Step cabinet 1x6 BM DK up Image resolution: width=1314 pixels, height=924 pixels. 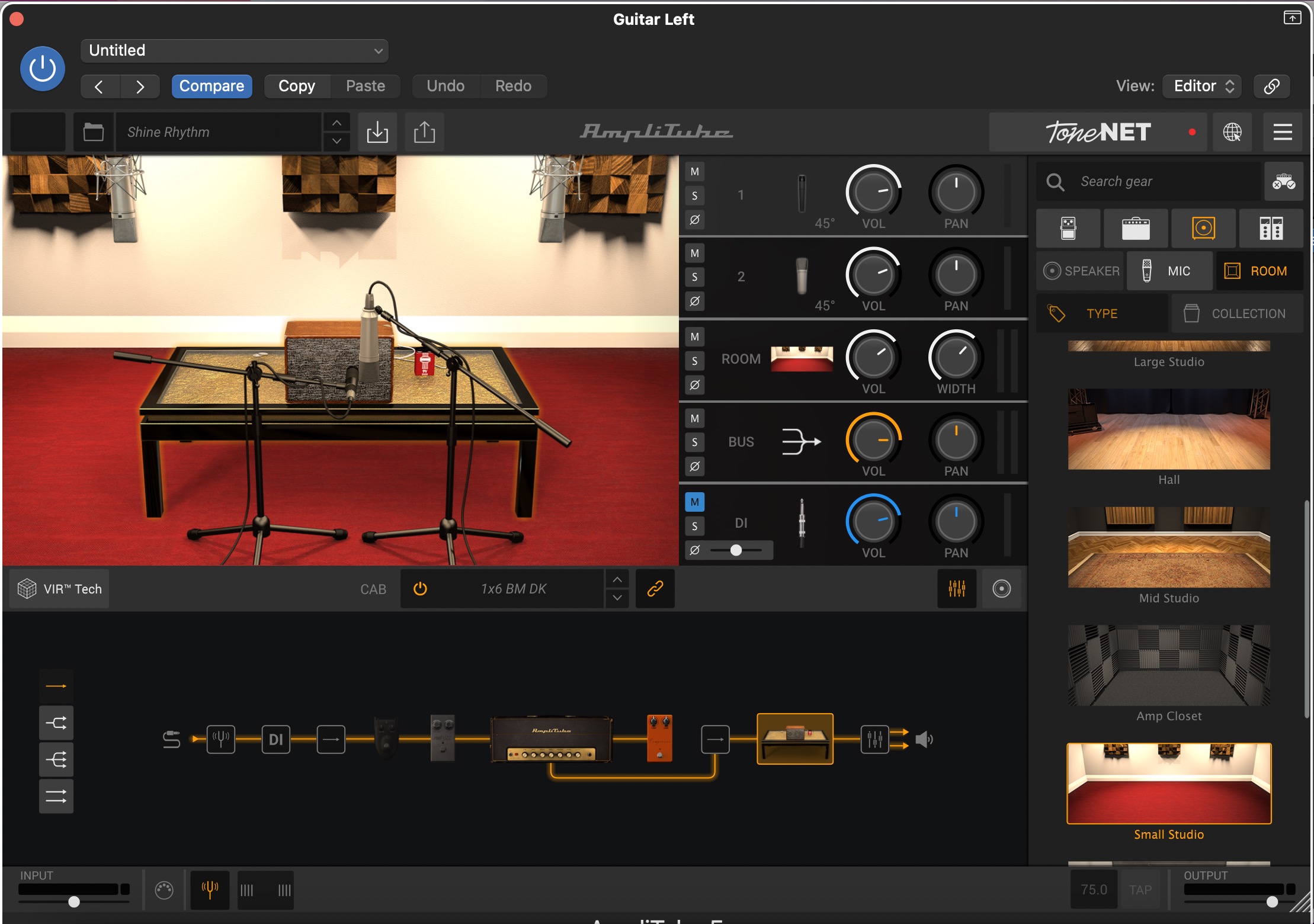[617, 580]
